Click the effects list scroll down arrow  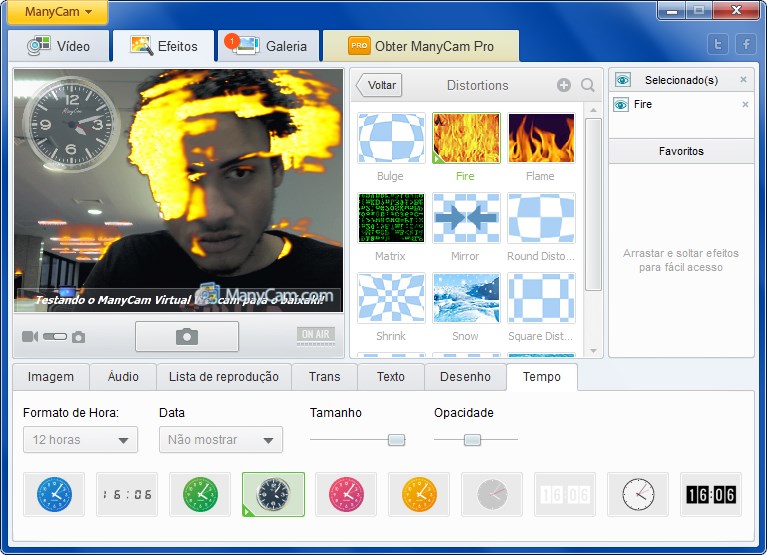pos(593,351)
